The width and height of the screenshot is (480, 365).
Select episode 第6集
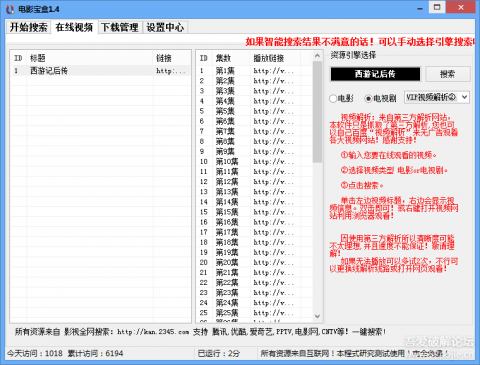[255, 121]
